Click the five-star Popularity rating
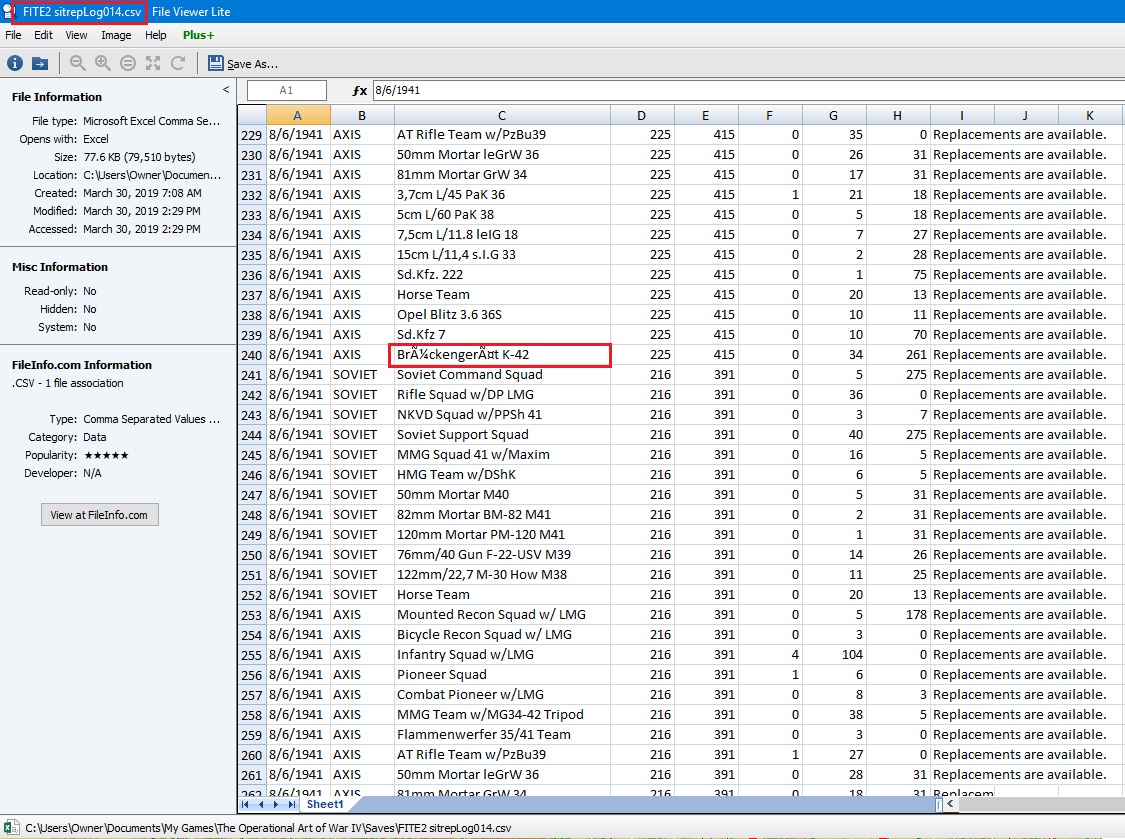Screen dimensions: 1125x839 coord(106,455)
